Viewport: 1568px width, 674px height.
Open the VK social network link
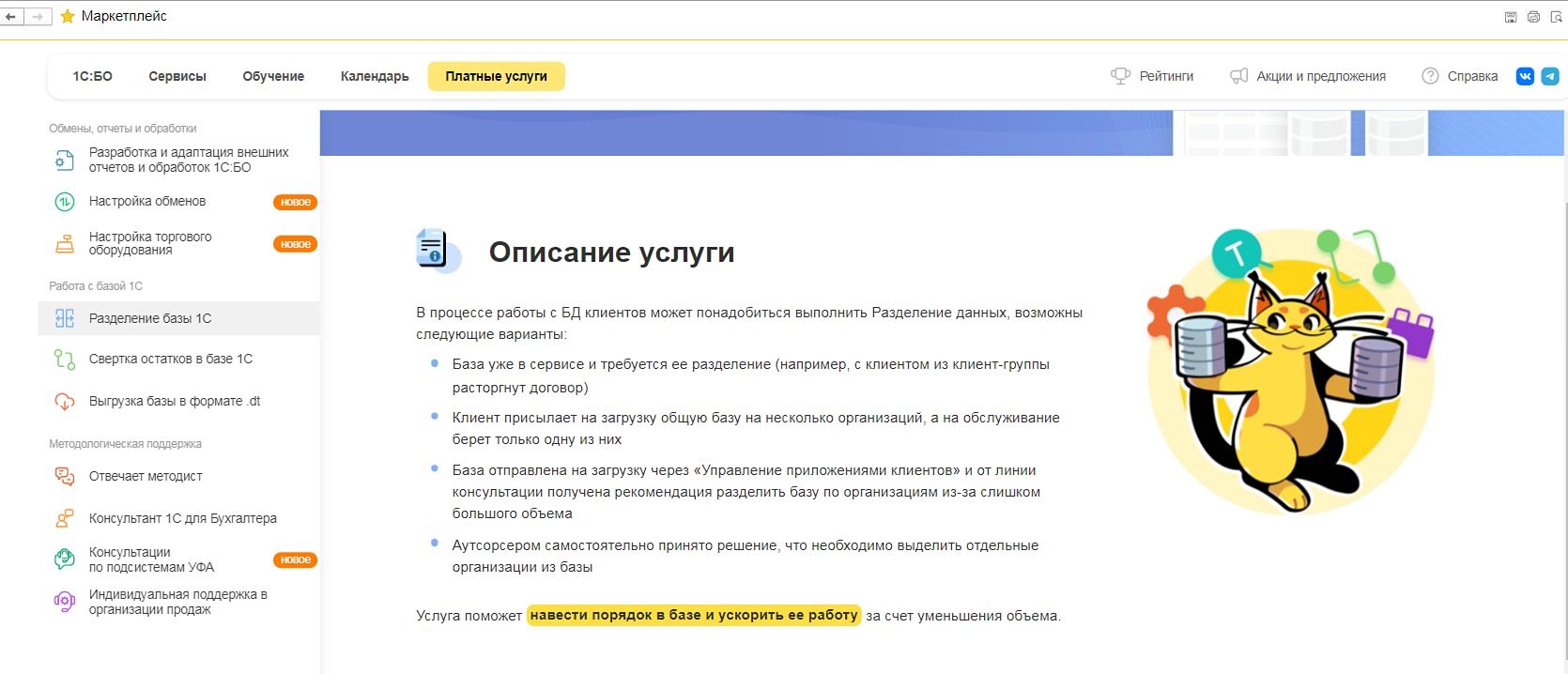pyautogui.click(x=1525, y=76)
